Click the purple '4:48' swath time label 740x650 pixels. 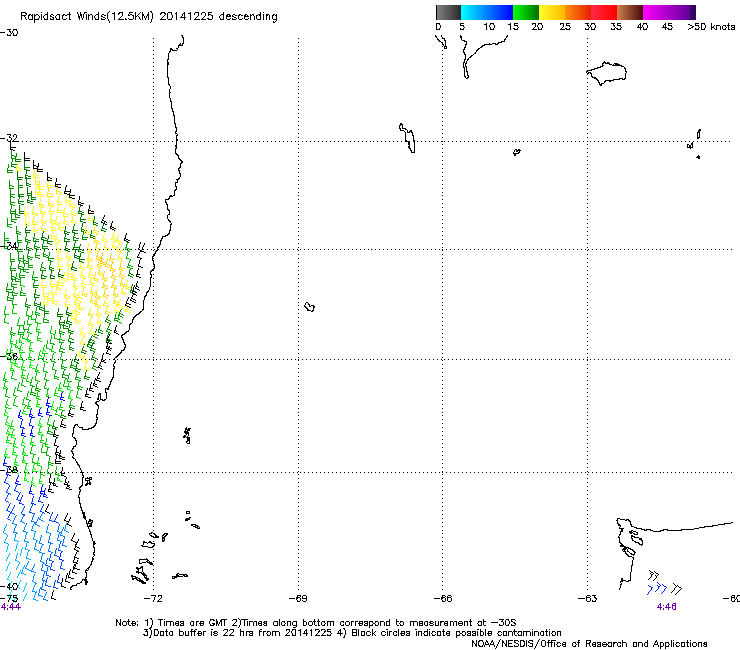click(666, 607)
